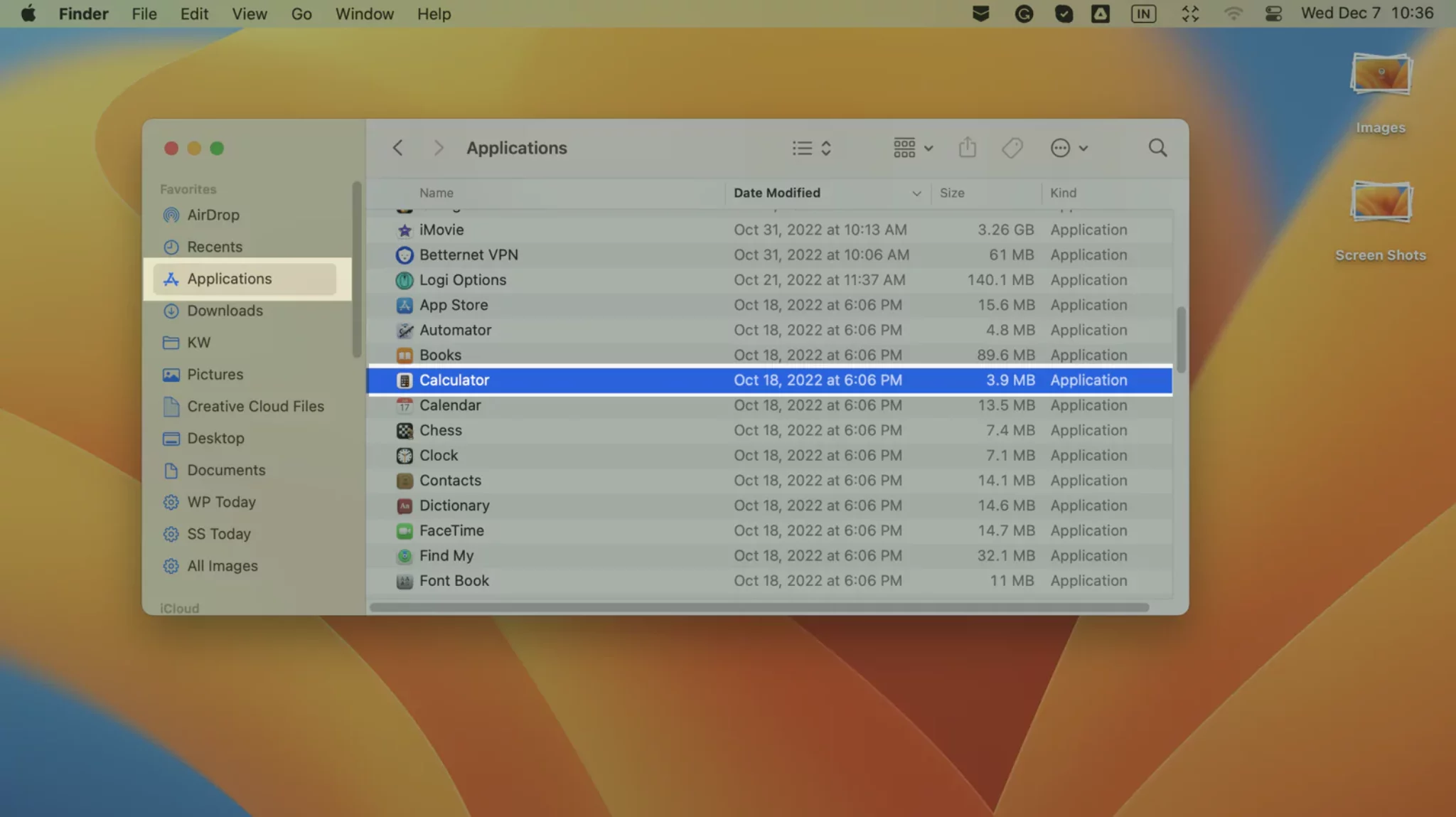The image size is (1456, 817).
Task: Sort by the Size column header
Action: pos(952,193)
